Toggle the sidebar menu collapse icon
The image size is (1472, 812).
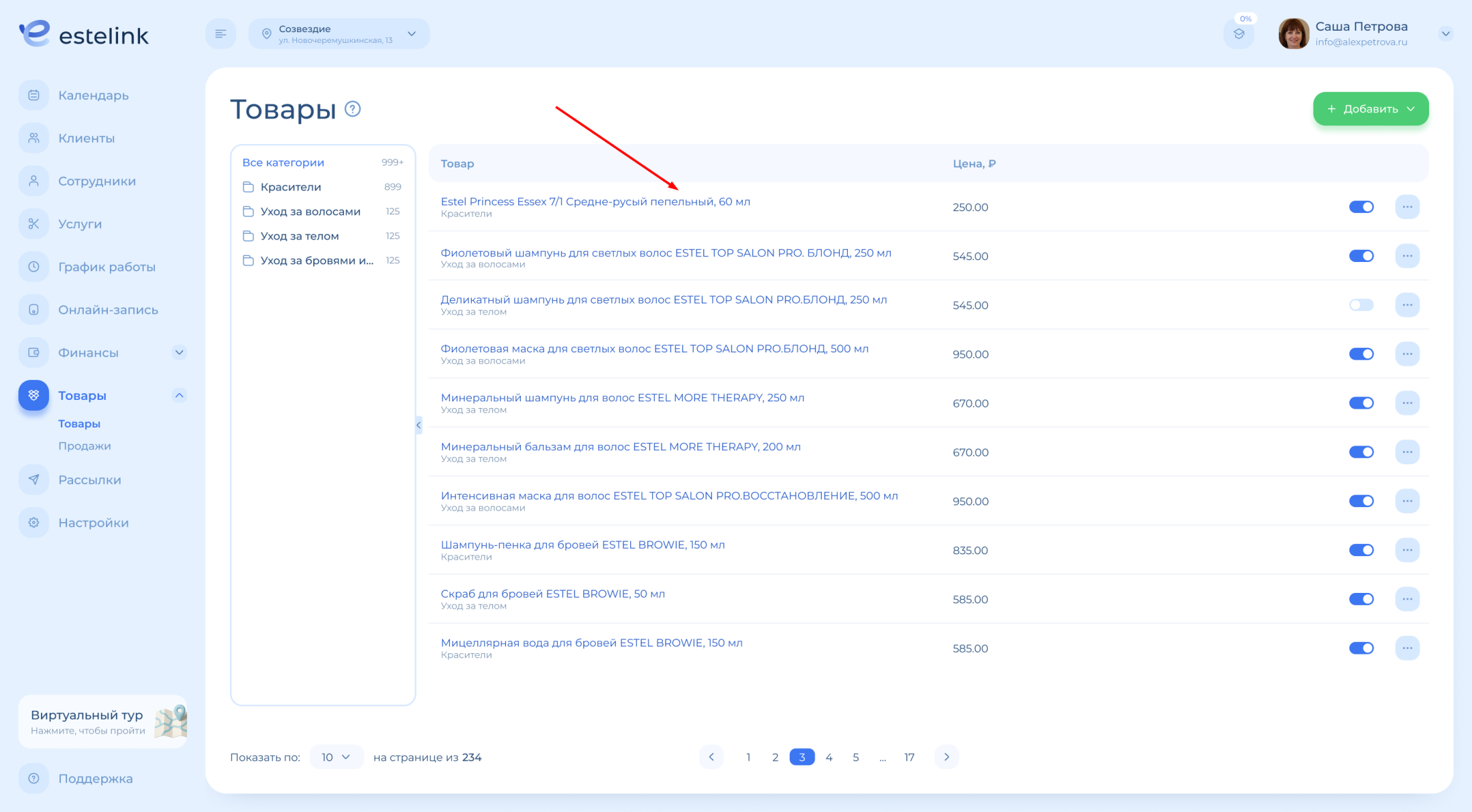point(221,33)
